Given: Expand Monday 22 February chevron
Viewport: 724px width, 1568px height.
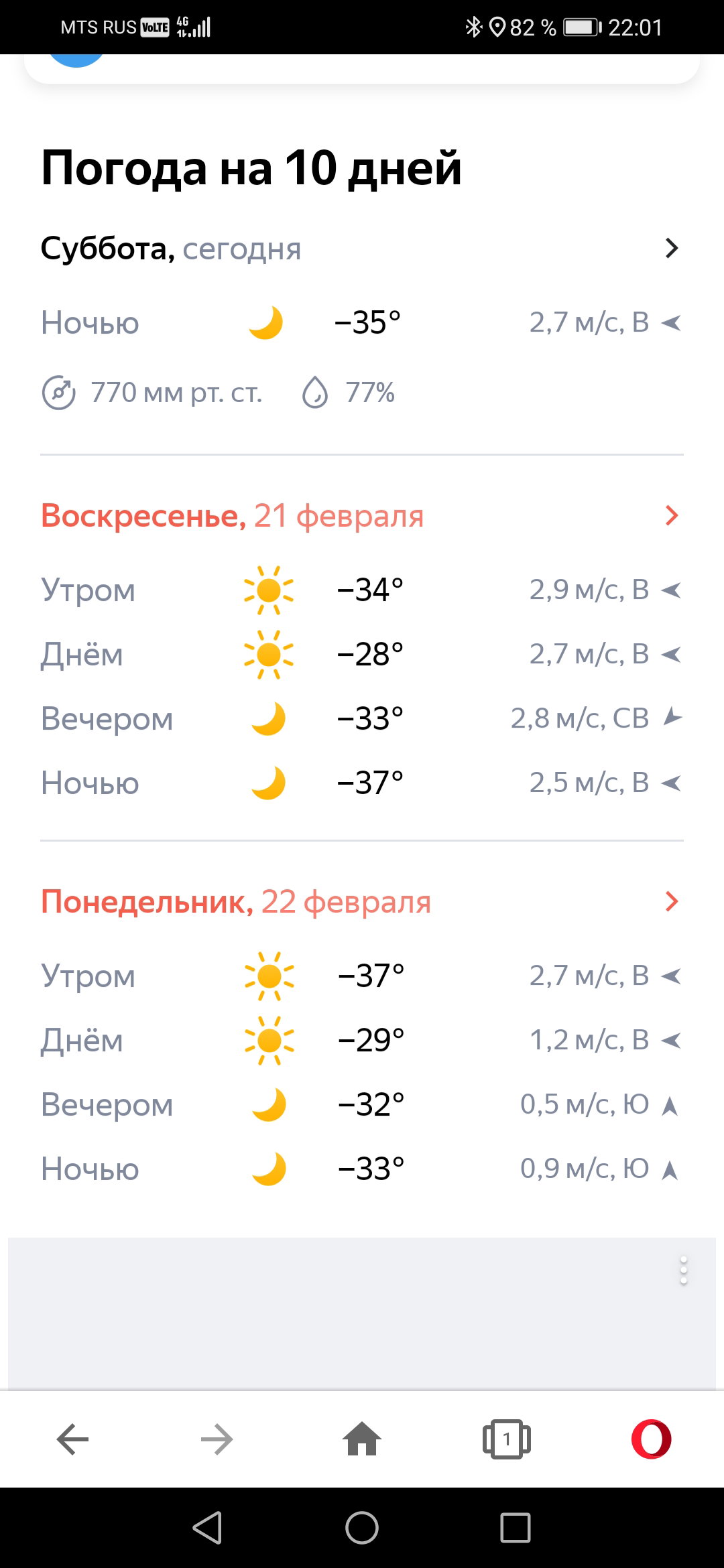Looking at the screenshot, I should pos(672,901).
